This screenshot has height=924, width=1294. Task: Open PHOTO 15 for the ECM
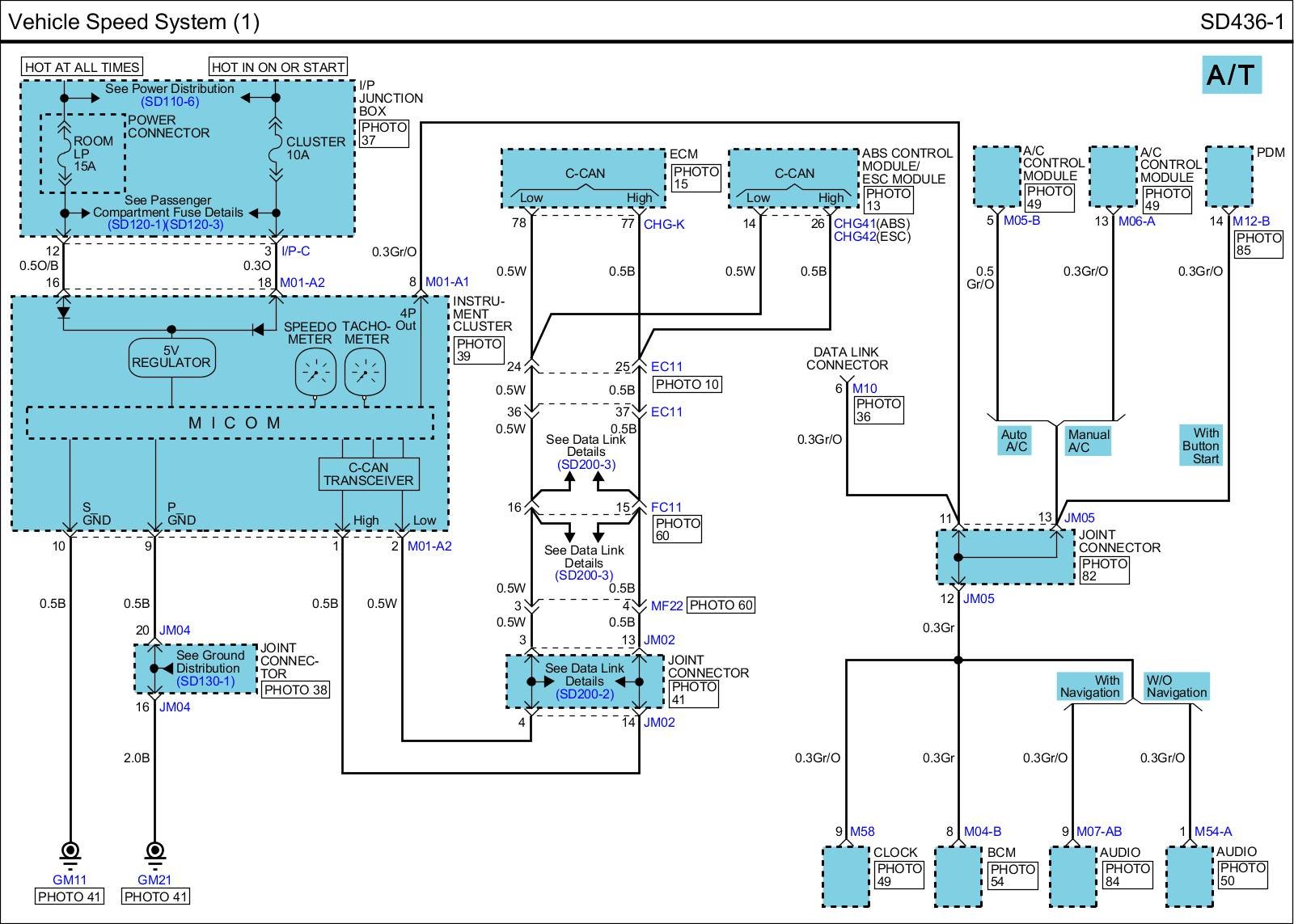coord(696,178)
